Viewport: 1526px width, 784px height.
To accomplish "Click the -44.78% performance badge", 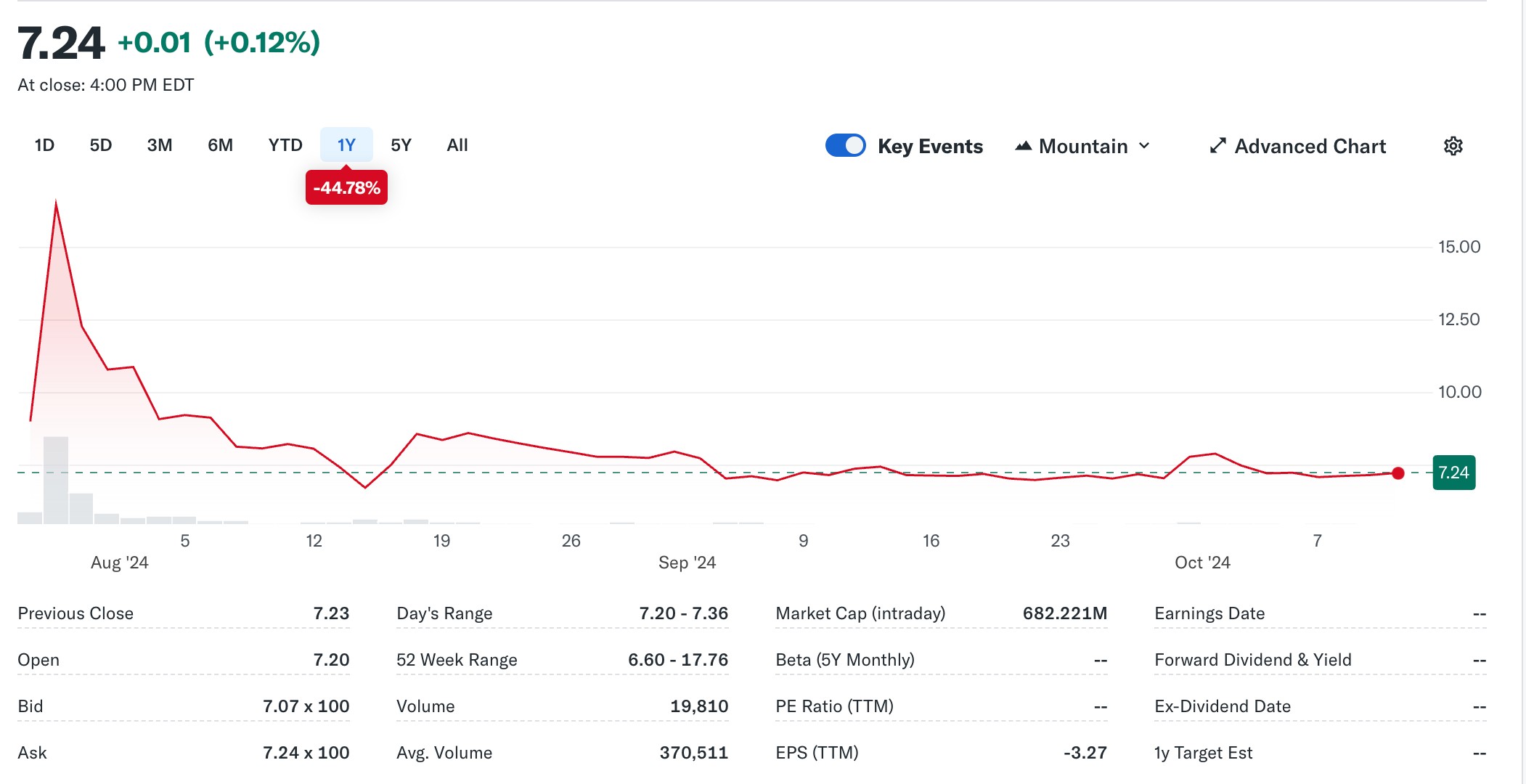I will click(x=346, y=188).
